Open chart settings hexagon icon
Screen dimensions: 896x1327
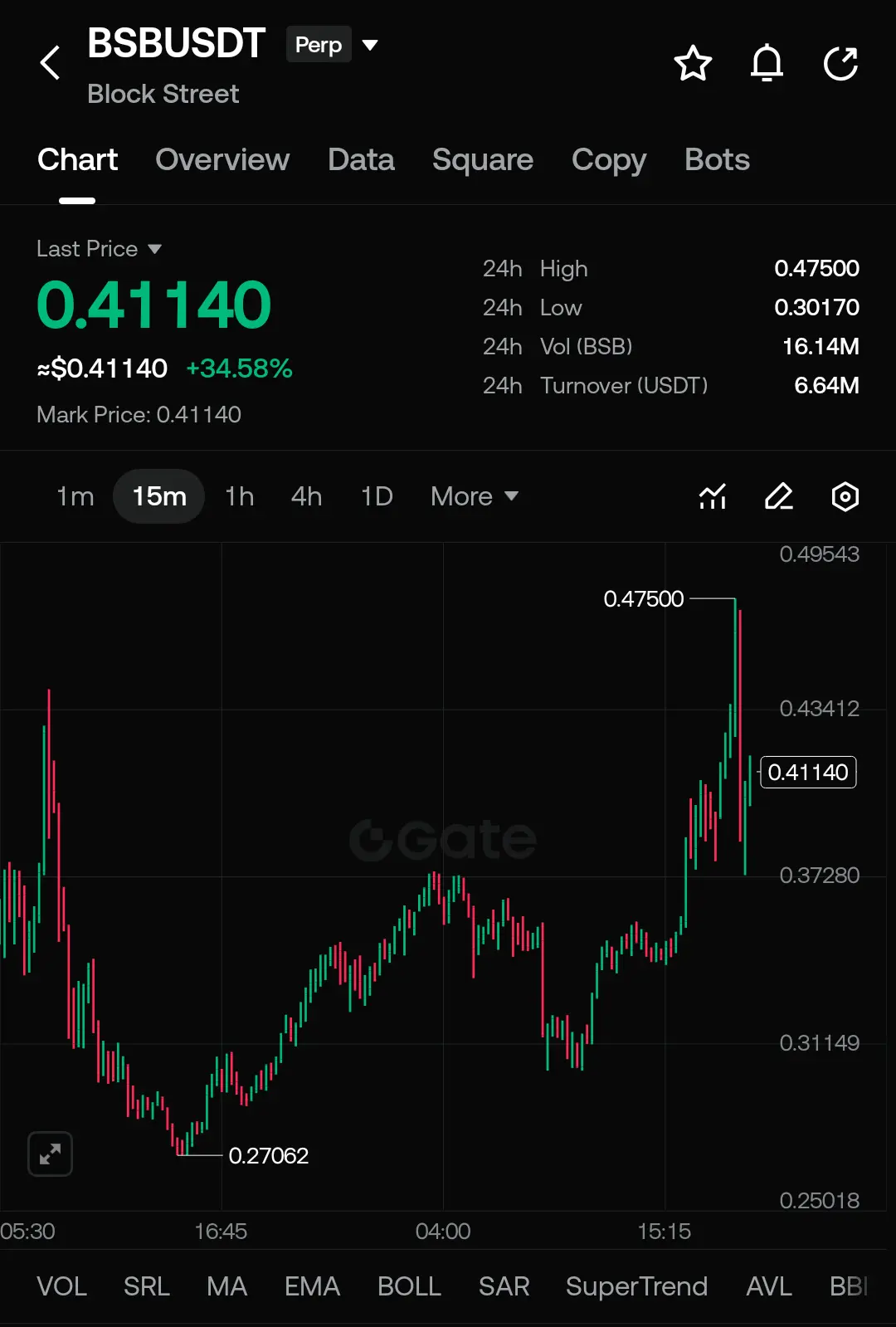pos(845,496)
